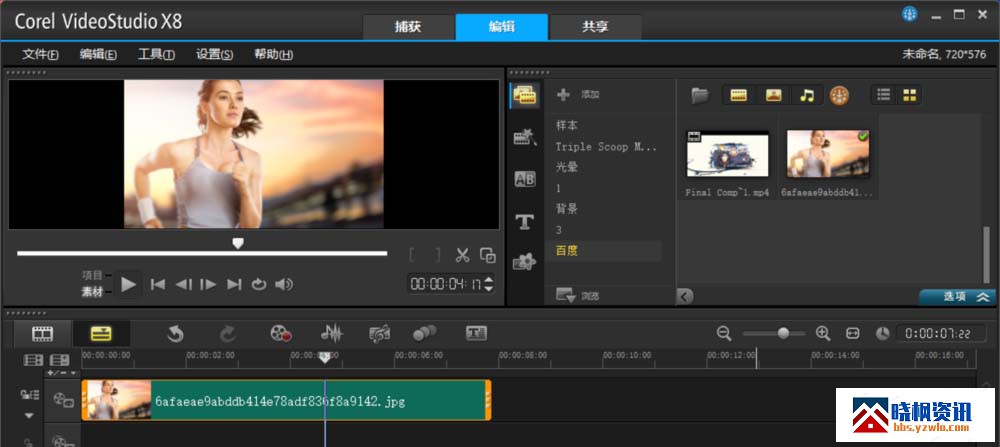The image size is (1000, 447).
Task: Switch to Timeline view
Action: point(101,333)
